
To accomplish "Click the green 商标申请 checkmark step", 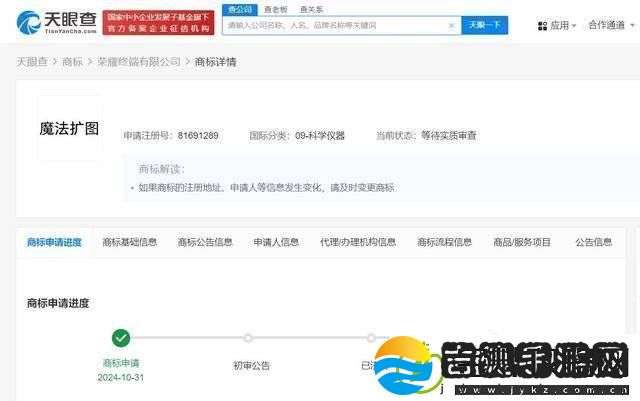I will coord(121,338).
